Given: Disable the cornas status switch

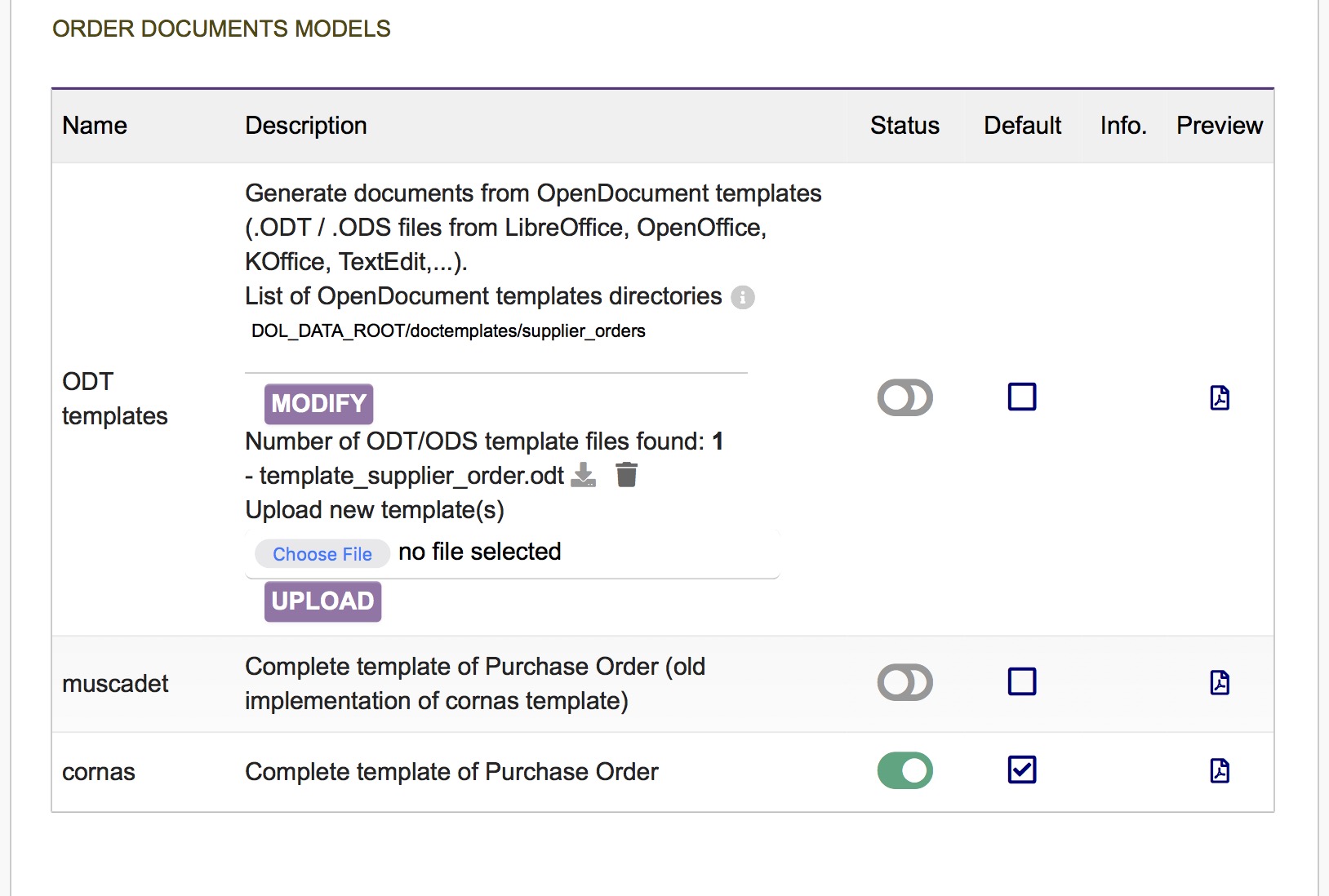Looking at the screenshot, I should pos(905,770).
